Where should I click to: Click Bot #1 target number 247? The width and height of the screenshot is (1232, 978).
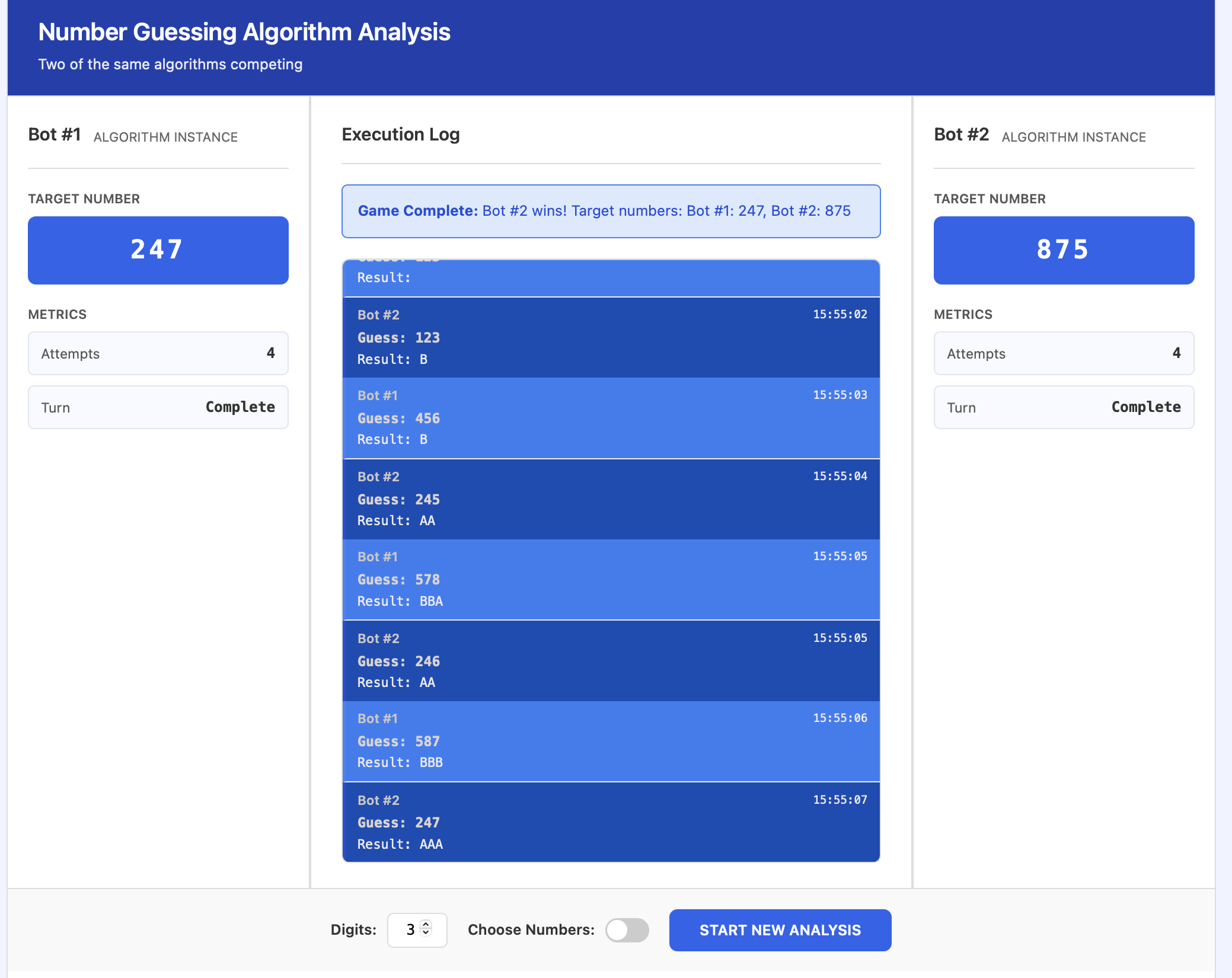(x=158, y=250)
